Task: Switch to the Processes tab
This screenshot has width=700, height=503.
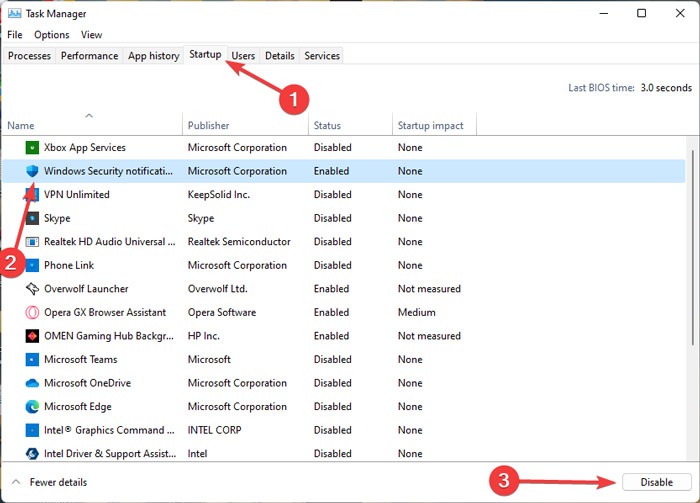Action: 29,56
